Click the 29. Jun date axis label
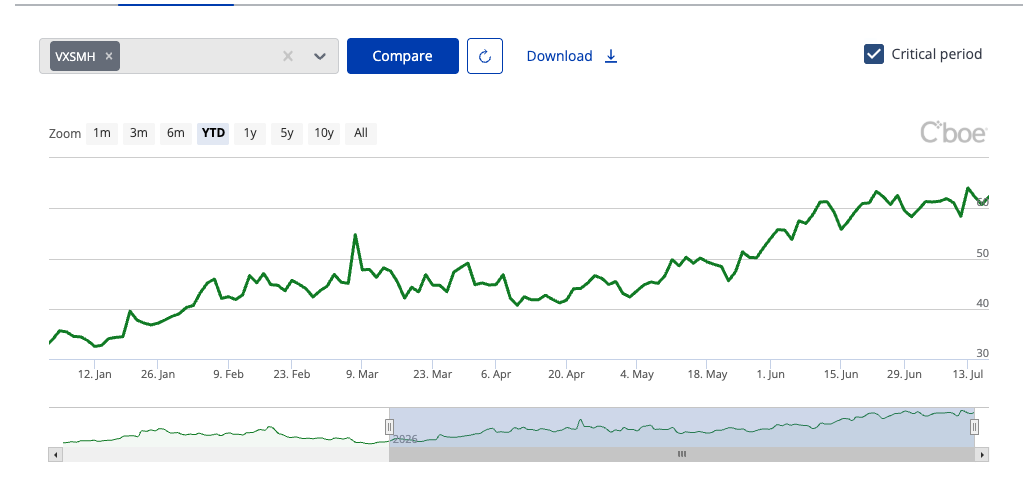The width and height of the screenshot is (1032, 477). 904,374
